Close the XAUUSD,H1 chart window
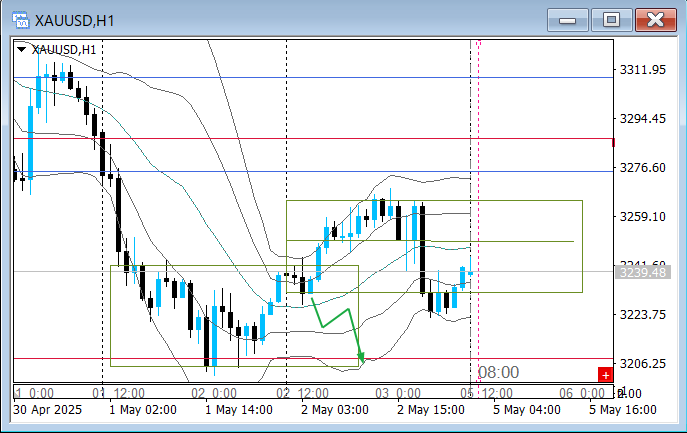 [x=655, y=19]
